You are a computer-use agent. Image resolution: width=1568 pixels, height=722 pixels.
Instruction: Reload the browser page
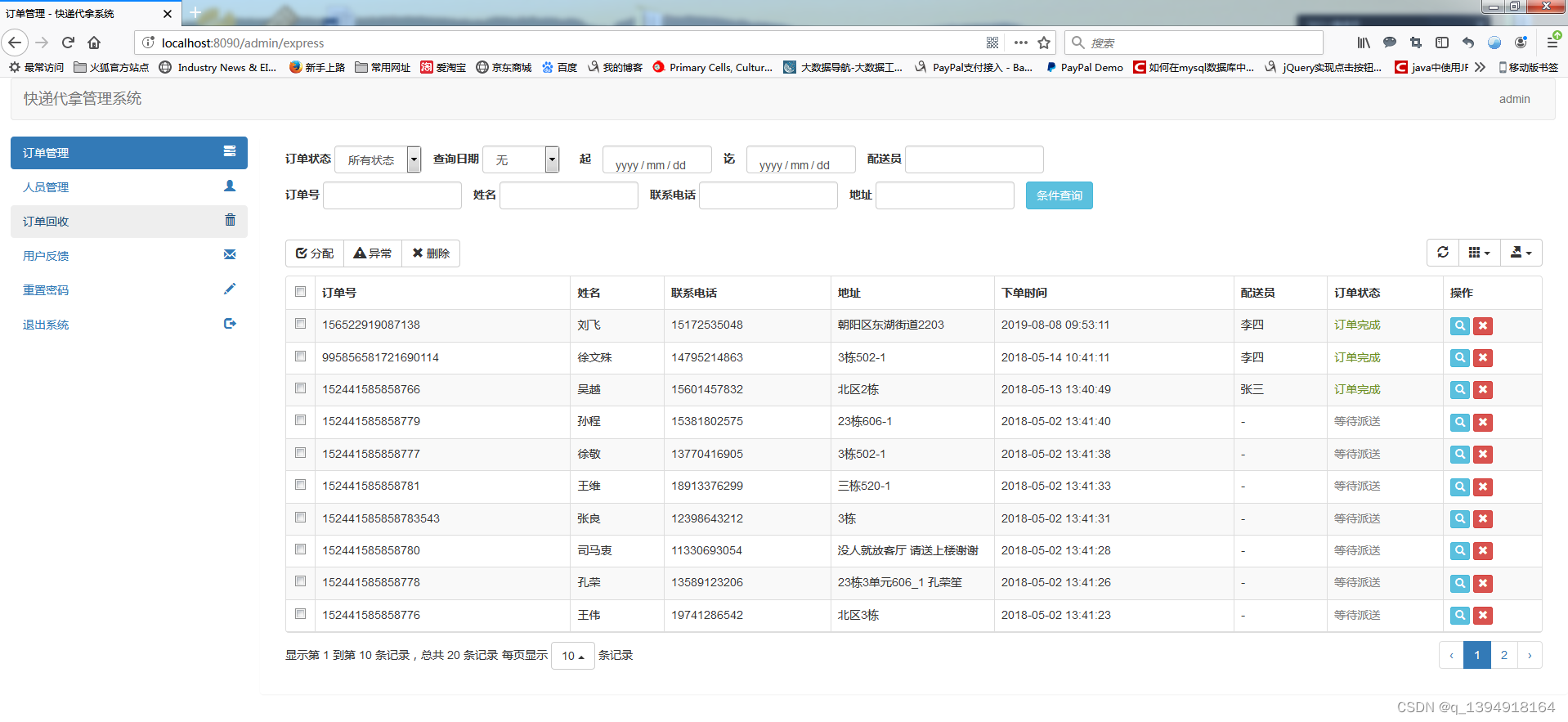pos(69,43)
